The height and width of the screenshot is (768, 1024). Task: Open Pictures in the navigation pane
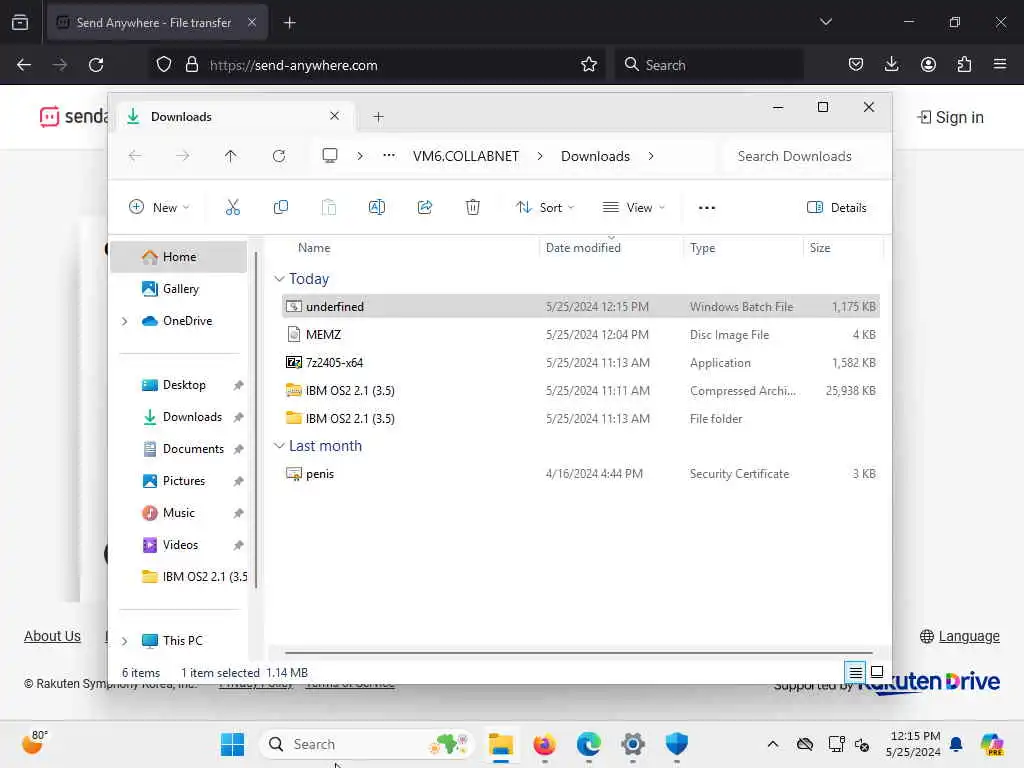click(x=184, y=481)
